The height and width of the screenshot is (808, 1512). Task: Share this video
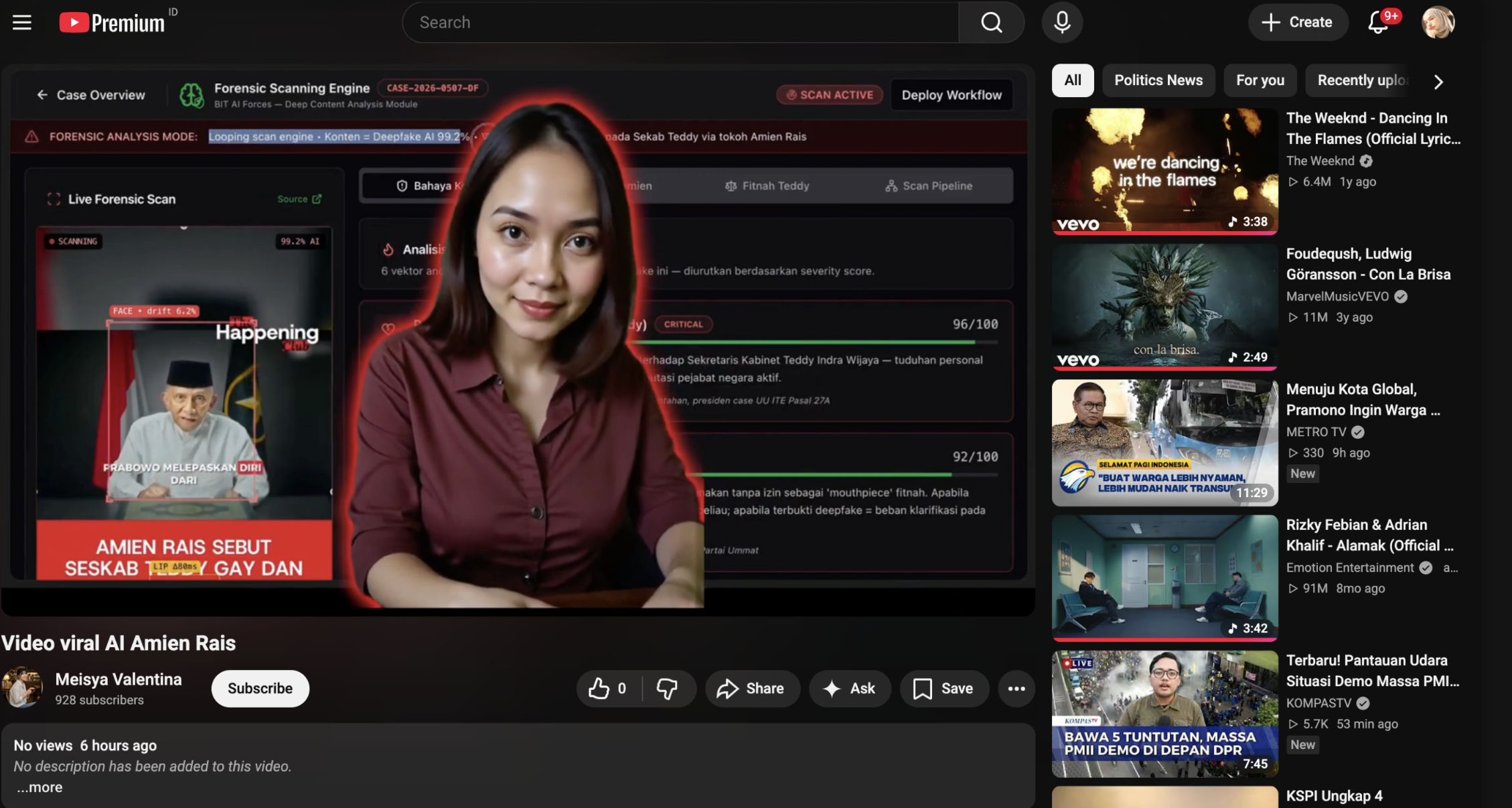tap(752, 689)
